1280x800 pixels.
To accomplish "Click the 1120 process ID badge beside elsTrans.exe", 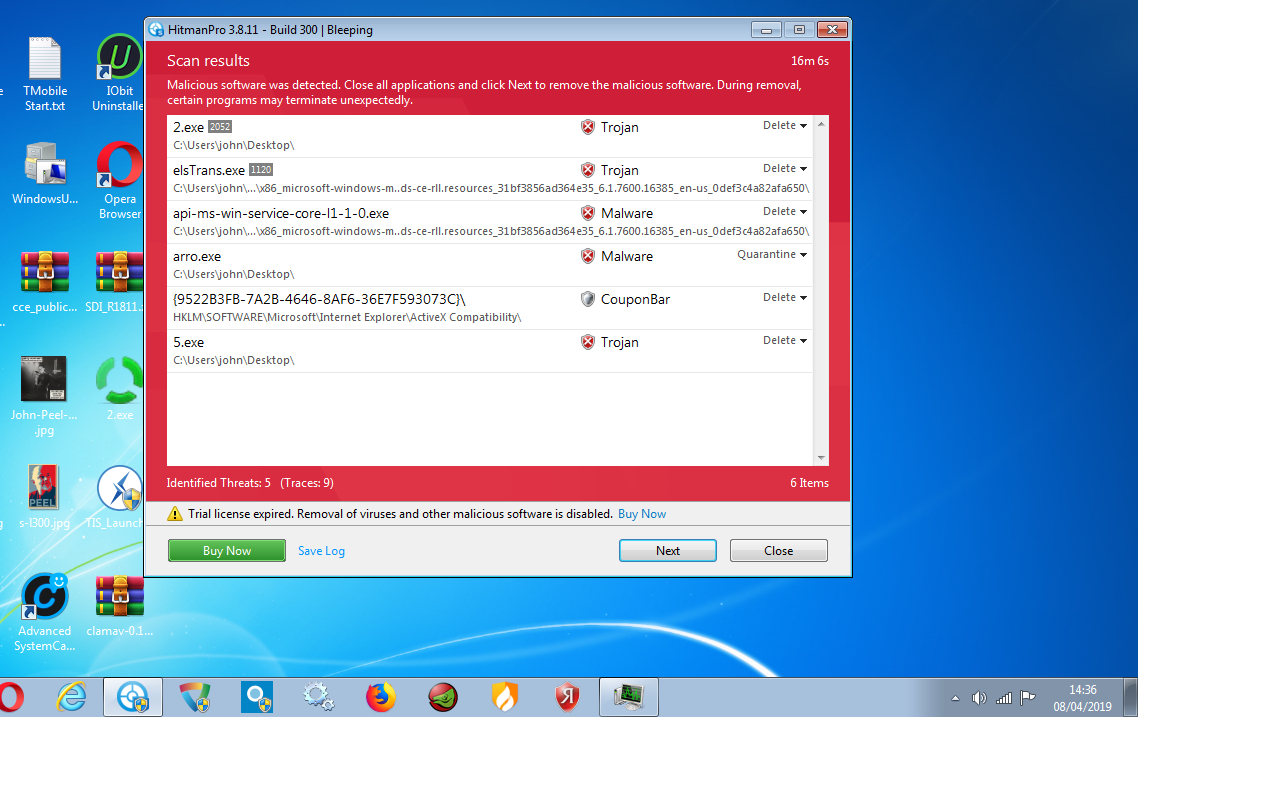I will tap(261, 170).
